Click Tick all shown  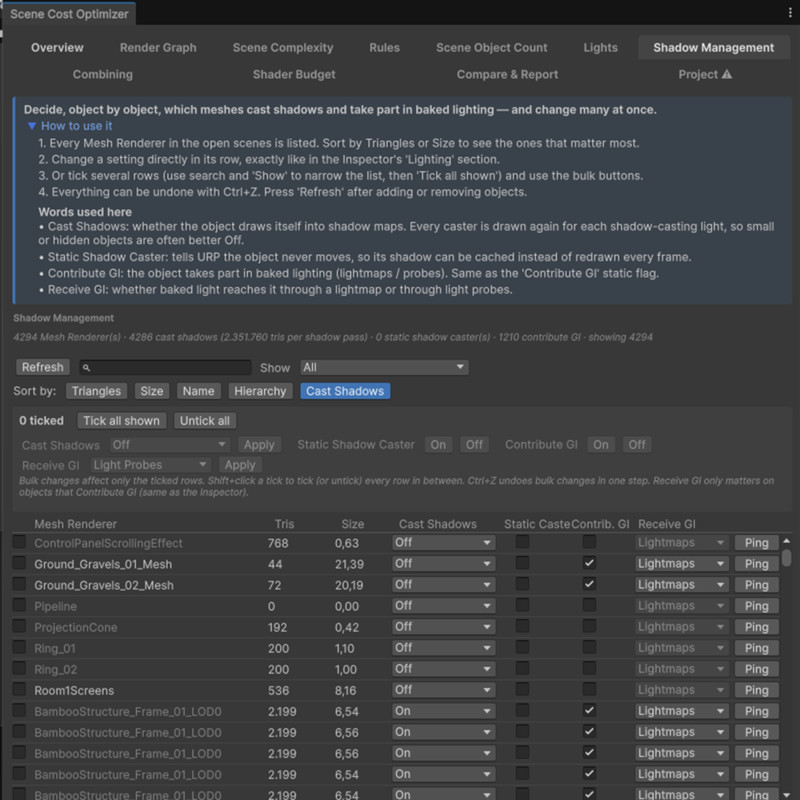(x=121, y=421)
